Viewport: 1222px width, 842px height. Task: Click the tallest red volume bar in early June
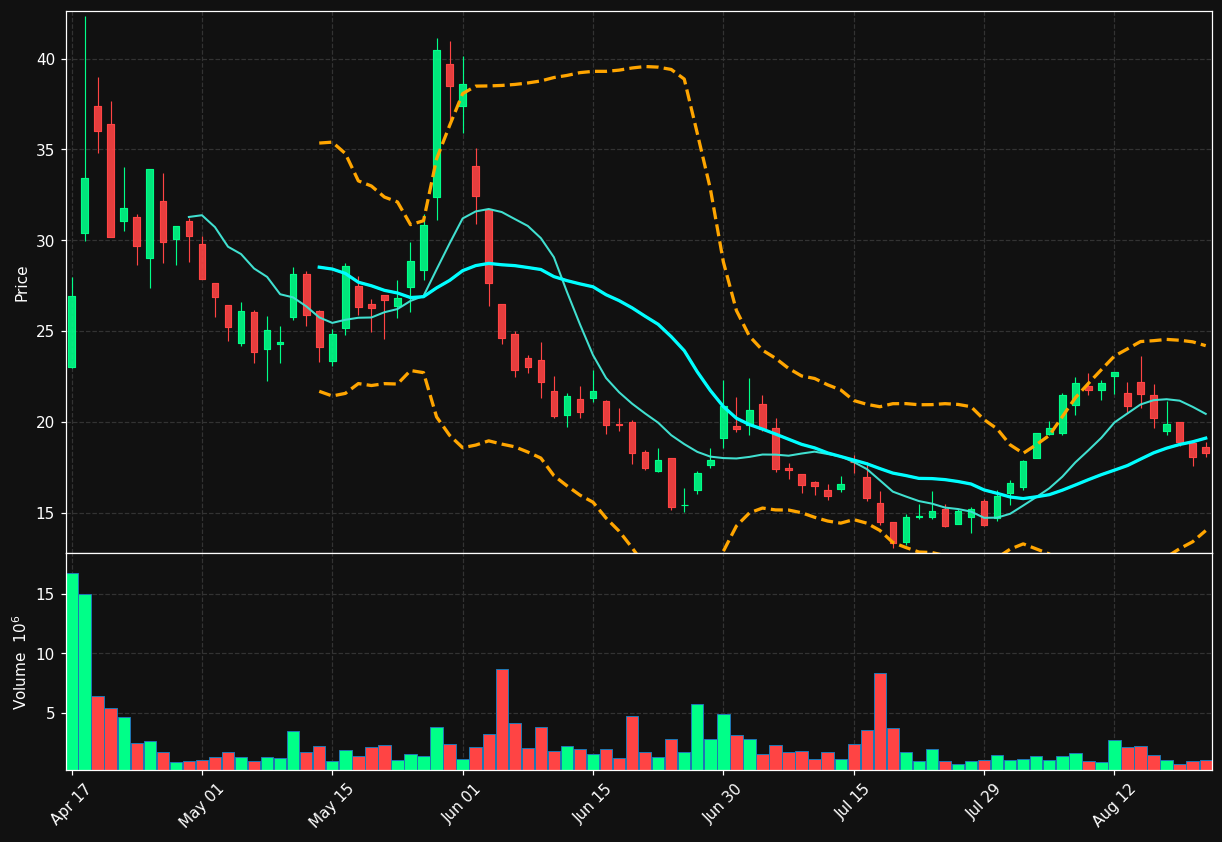pyautogui.click(x=502, y=719)
